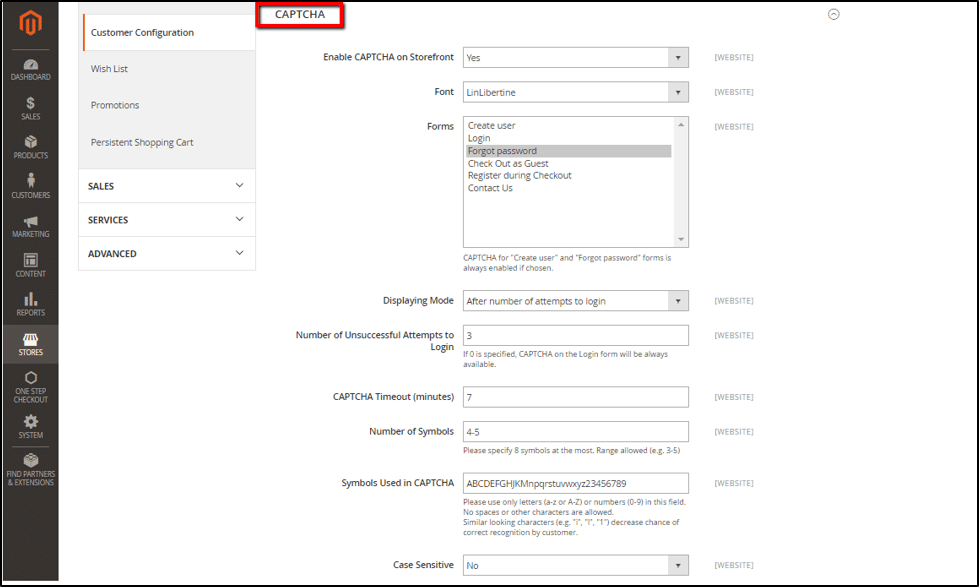Collapse the CAPTCHA section using the chevron
This screenshot has width=979, height=587.
click(x=833, y=15)
